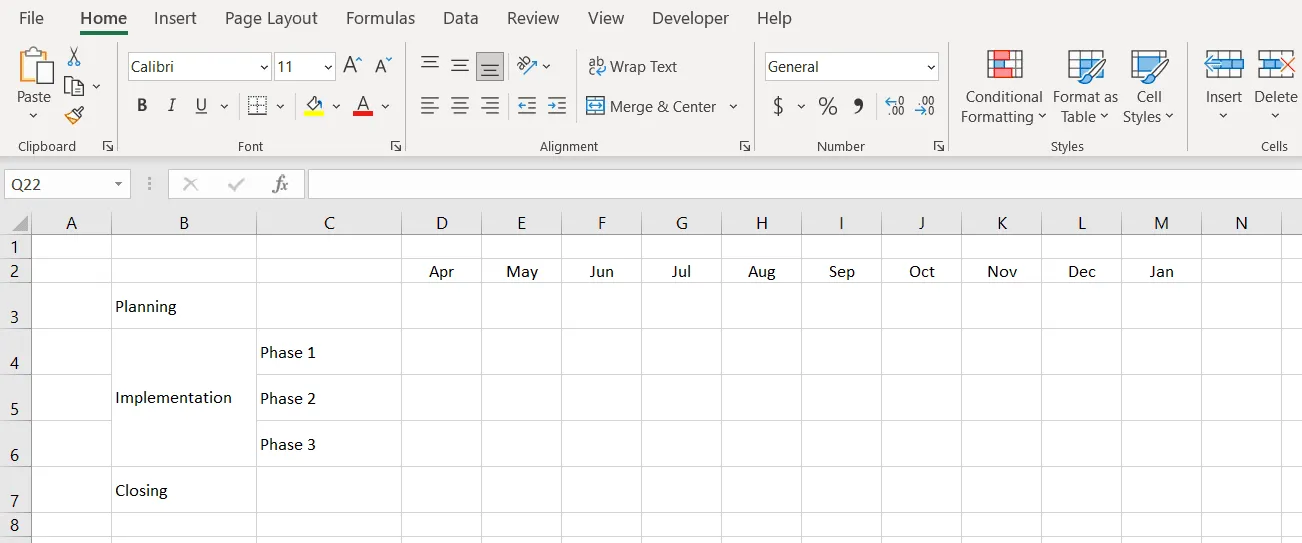Click the Format Painter brush icon
The image size is (1302, 543).
point(74,115)
